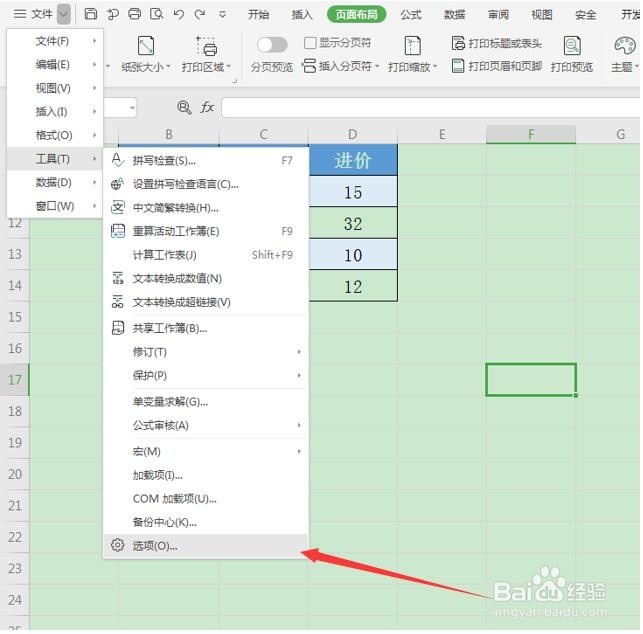Open the 视图(V) menu entry
Screen dimensions: 643x634
(x=55, y=88)
